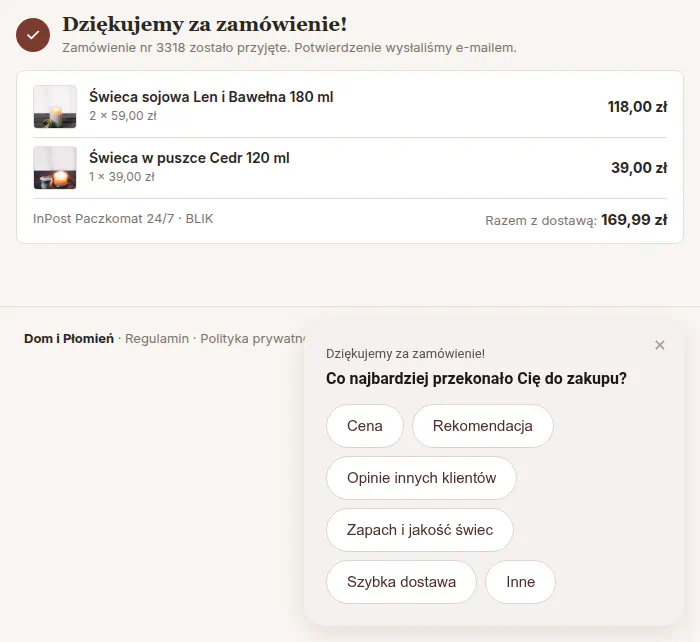Screen dimensions: 700x642
Task: Choose the Cena survey answer
Action: [x=365, y=426]
